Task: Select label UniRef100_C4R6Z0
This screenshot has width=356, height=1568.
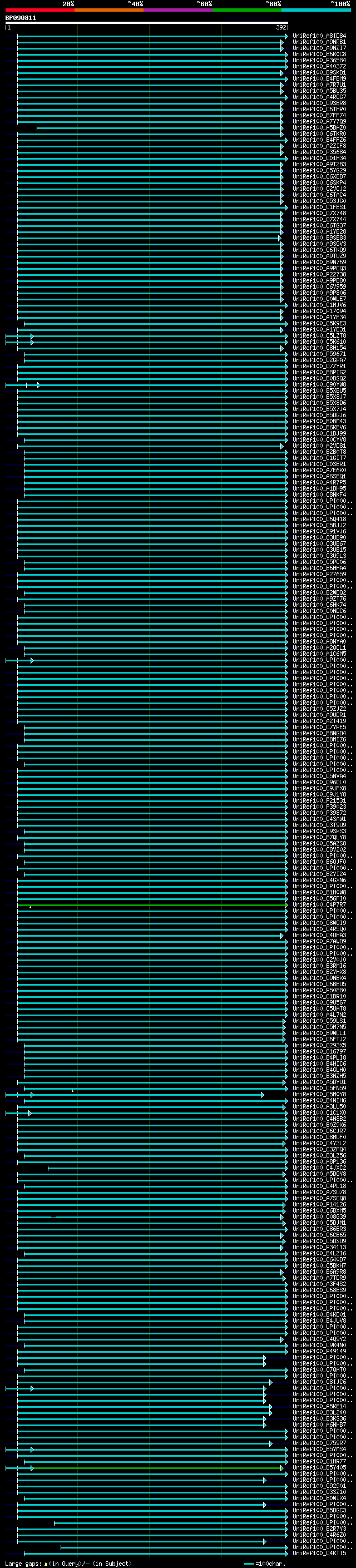Action: pos(319,1535)
